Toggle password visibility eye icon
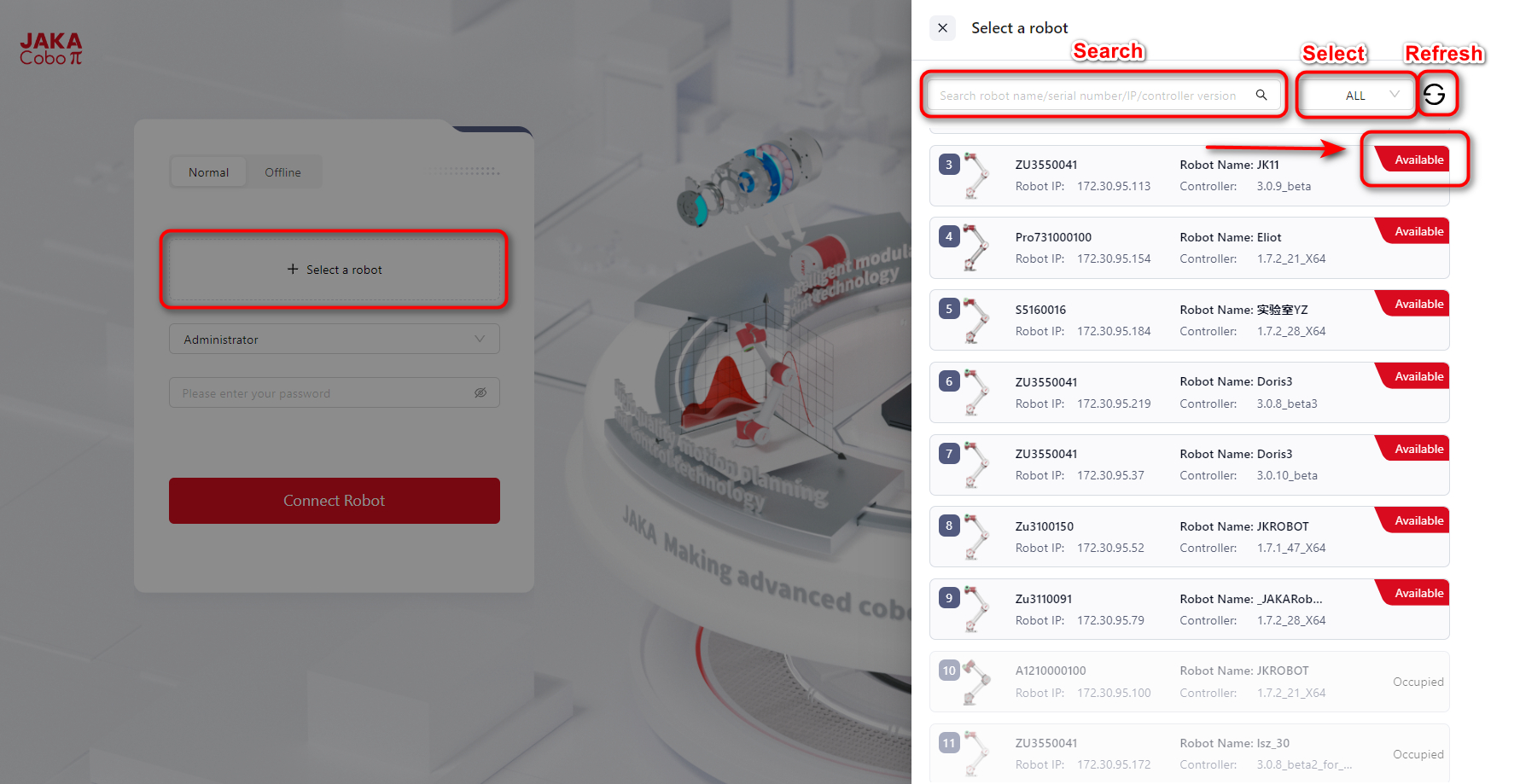This screenshot has height=784, width=1520. 480,392
